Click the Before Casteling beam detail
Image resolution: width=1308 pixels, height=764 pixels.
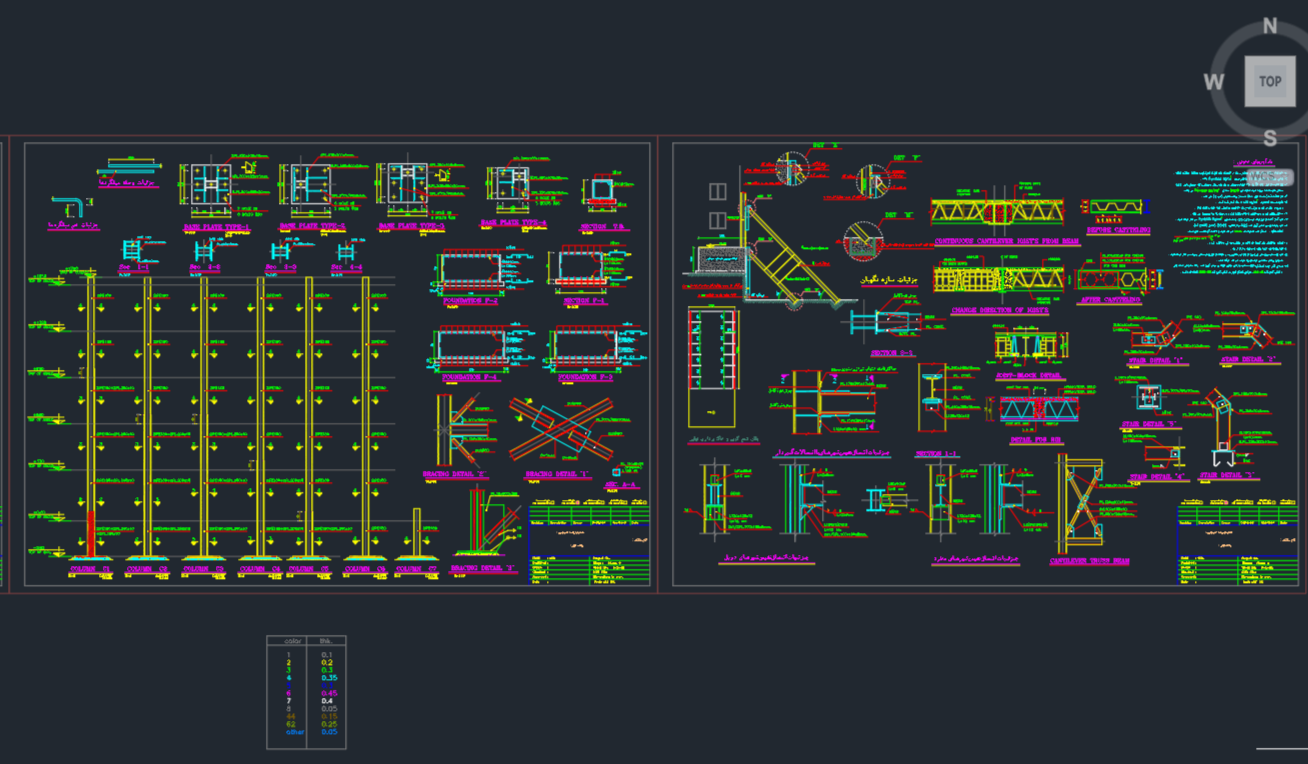1117,209
